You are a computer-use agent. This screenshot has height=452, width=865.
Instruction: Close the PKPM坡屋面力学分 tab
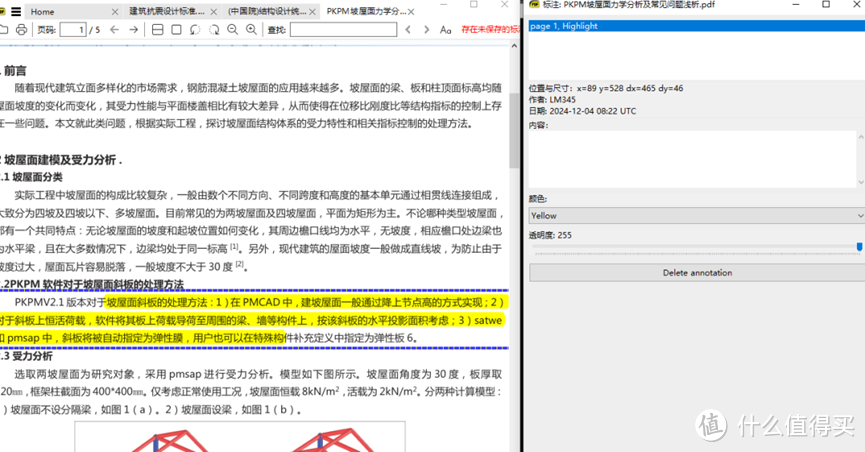(x=412, y=12)
